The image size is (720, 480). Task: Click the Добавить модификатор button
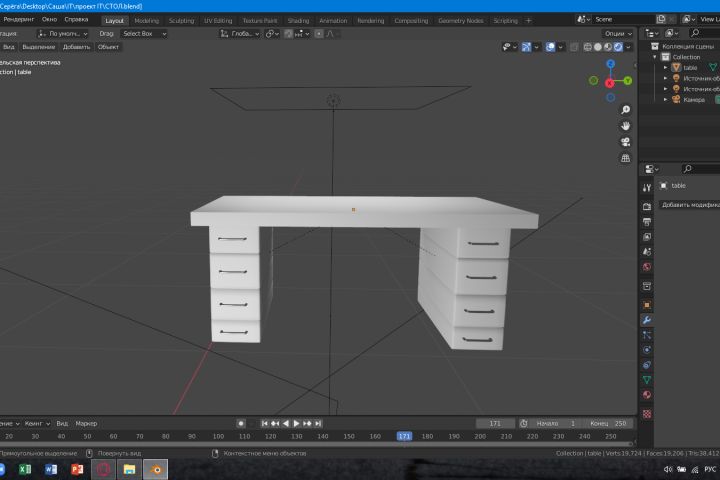690,205
